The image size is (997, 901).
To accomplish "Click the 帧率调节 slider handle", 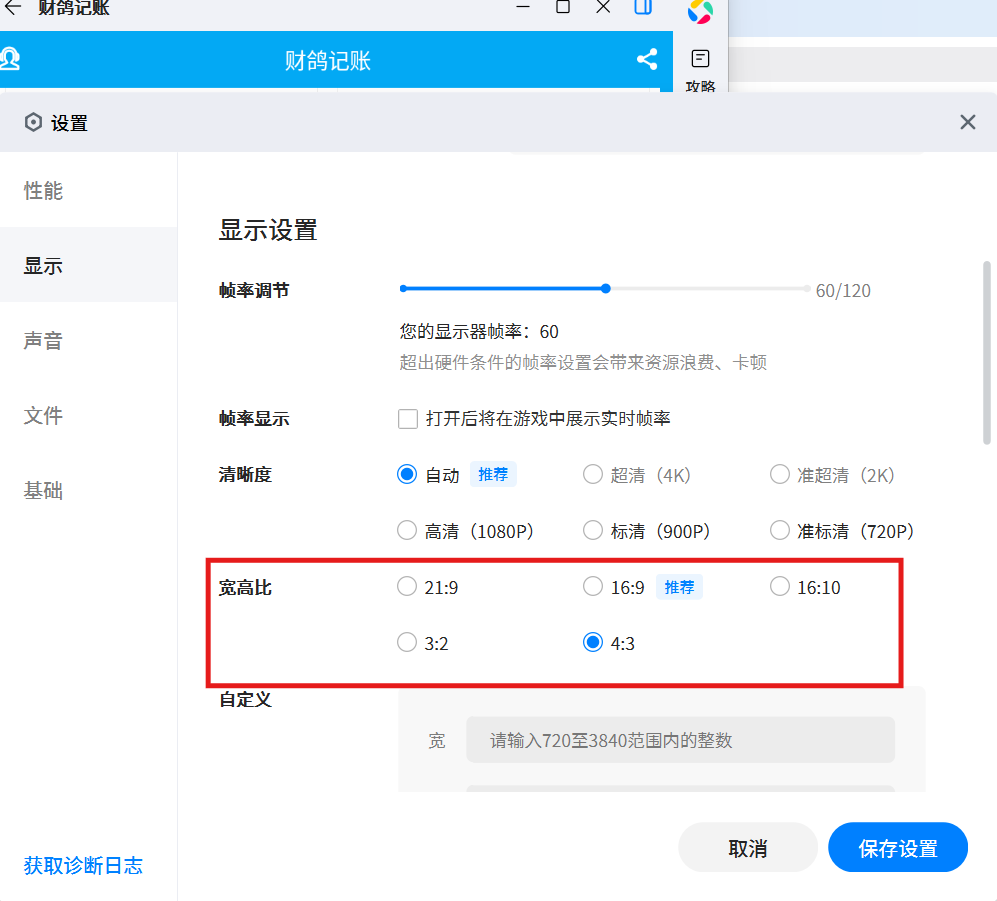I will [606, 289].
